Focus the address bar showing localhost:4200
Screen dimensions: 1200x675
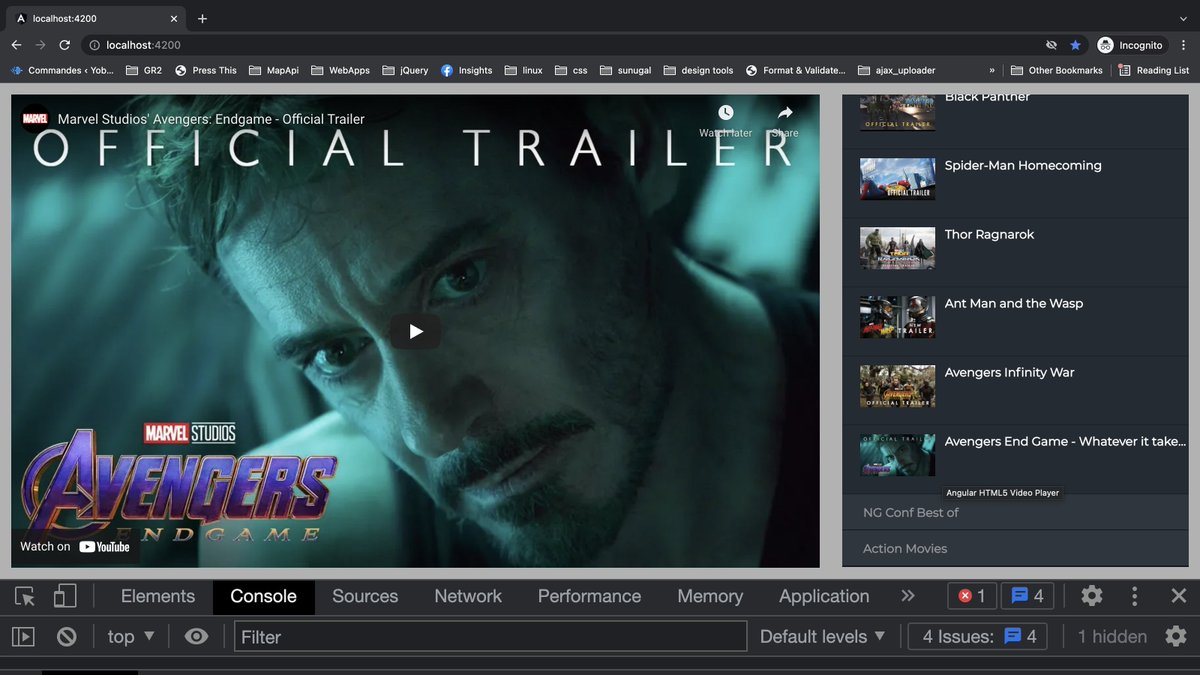point(560,45)
